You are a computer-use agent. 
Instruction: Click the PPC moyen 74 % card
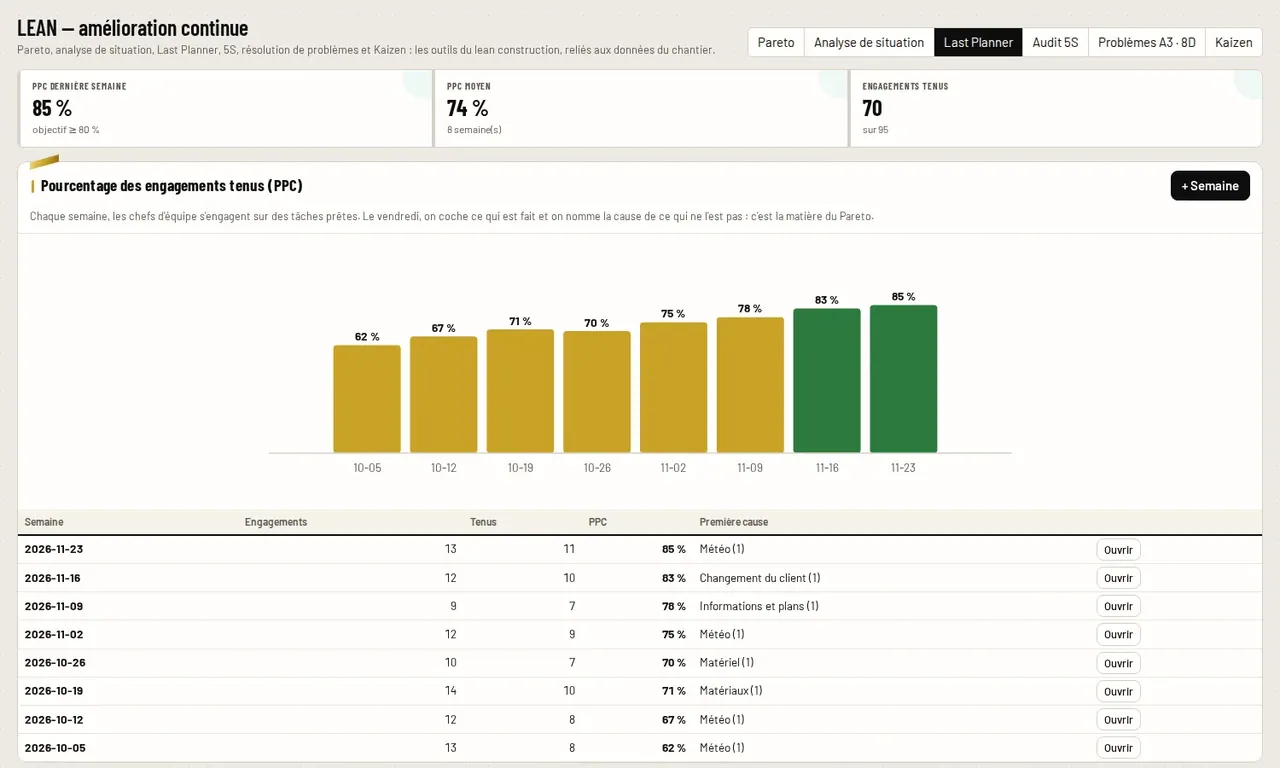click(x=641, y=108)
